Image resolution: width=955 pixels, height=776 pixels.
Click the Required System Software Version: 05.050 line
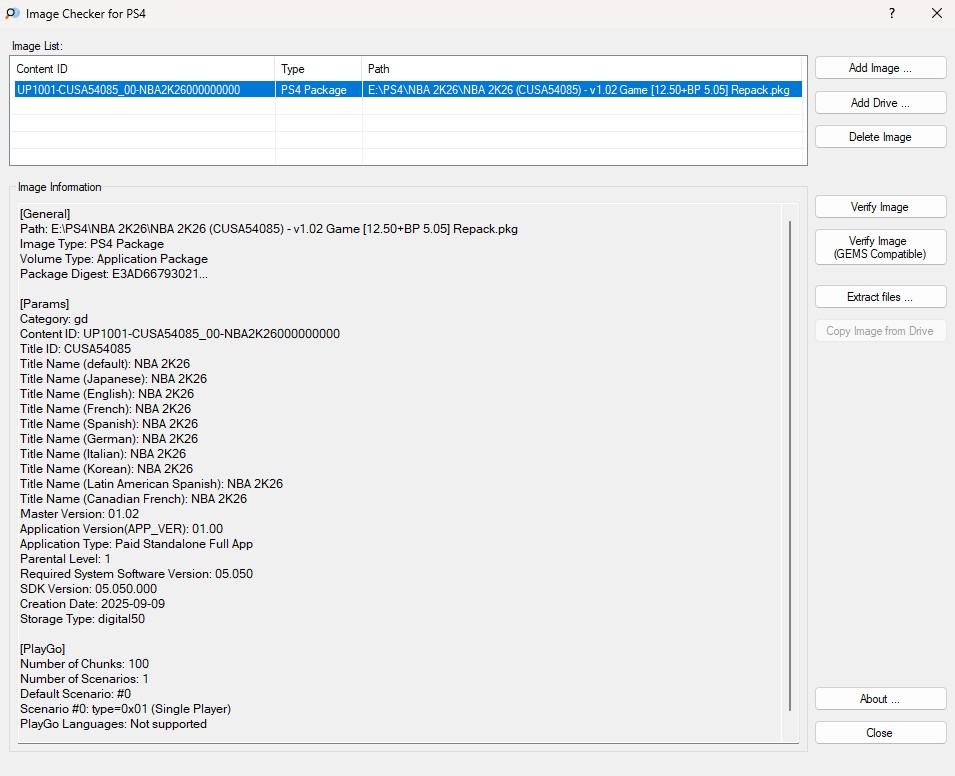click(x=136, y=574)
